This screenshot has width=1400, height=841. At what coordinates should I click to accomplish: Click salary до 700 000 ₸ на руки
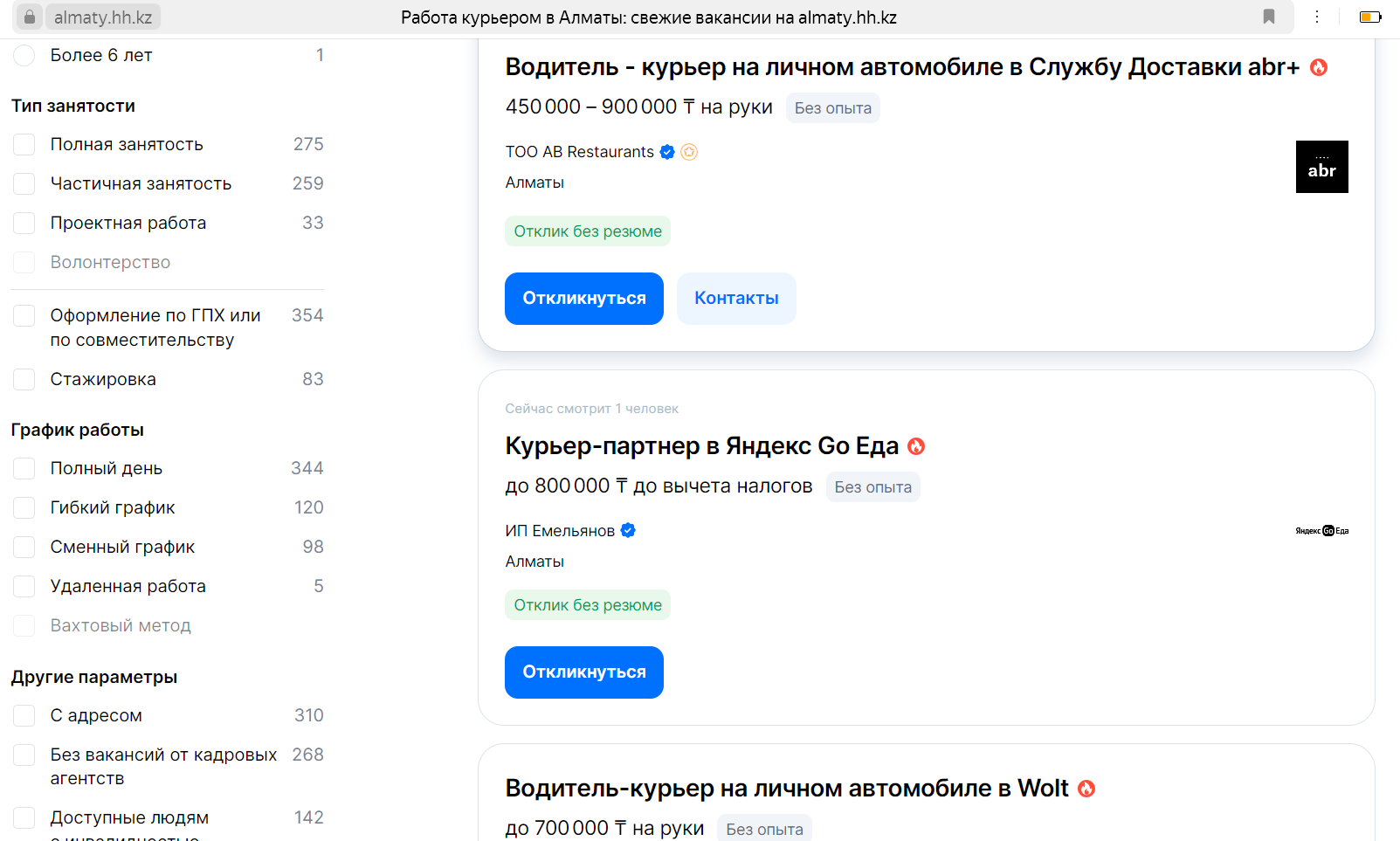(604, 828)
